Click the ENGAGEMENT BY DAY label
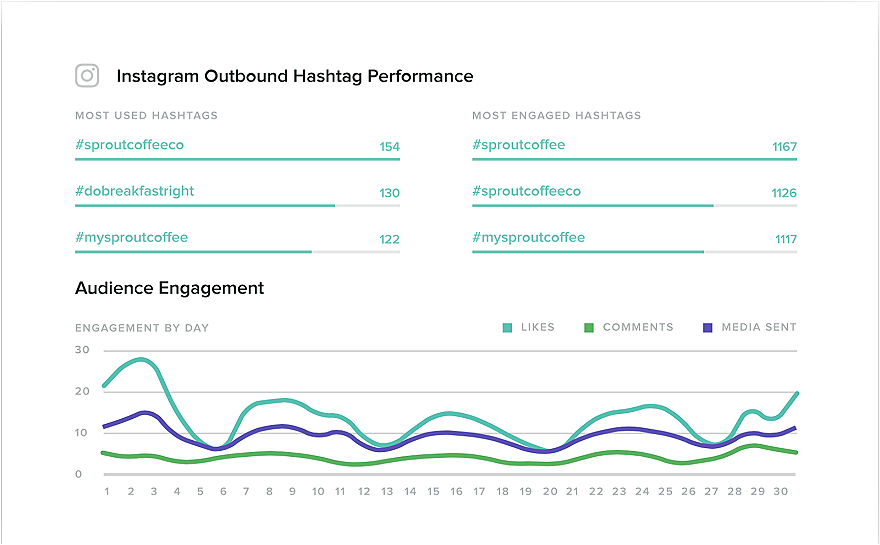Viewport: 880px width, 545px height. pos(142,328)
